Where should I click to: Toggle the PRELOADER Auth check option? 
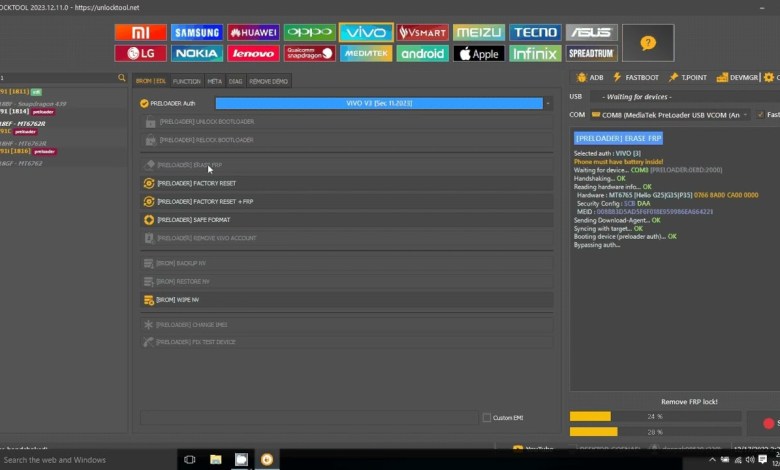pyautogui.click(x=145, y=103)
